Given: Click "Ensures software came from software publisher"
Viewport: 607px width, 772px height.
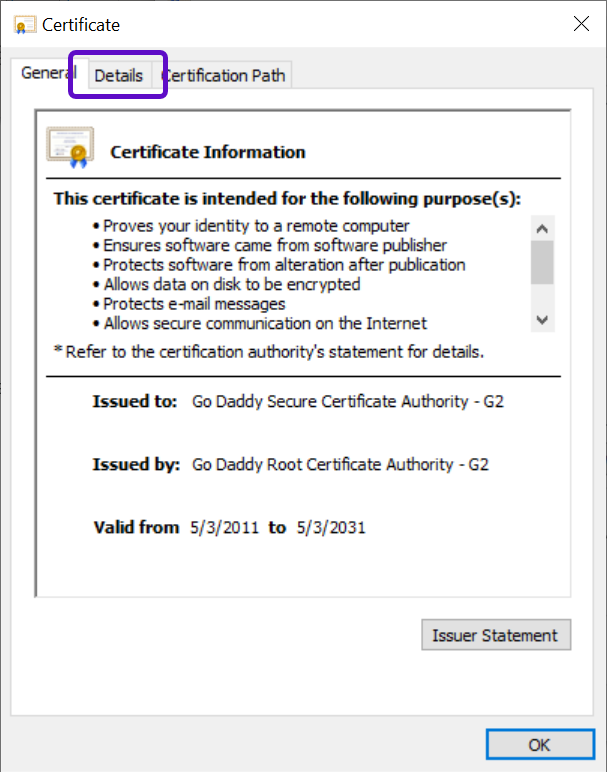Looking at the screenshot, I should point(275,245).
